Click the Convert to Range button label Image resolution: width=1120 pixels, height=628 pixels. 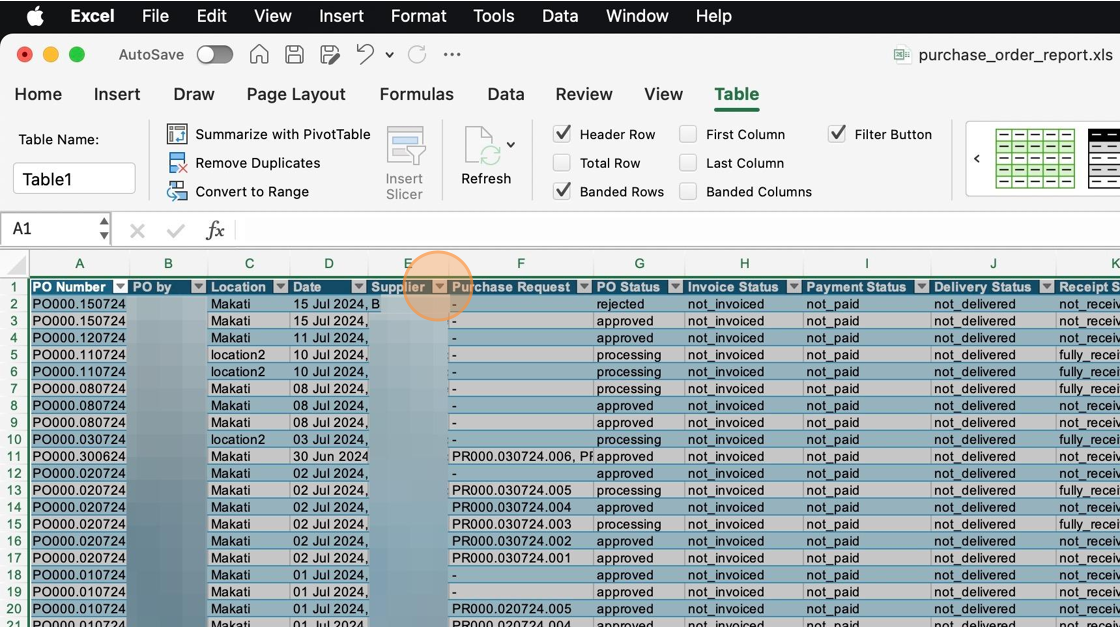point(252,191)
